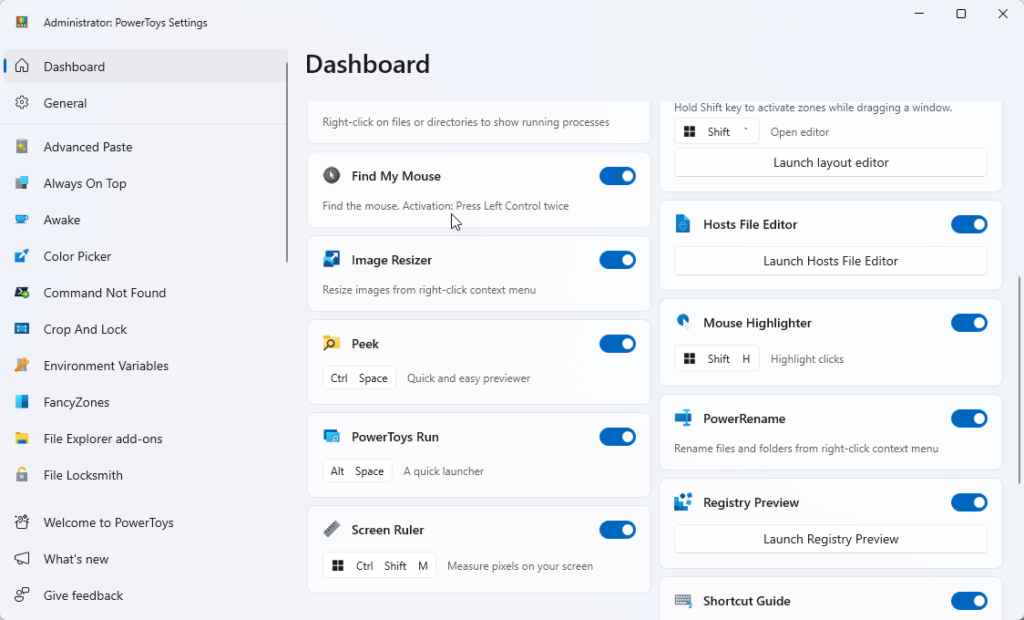Image resolution: width=1024 pixels, height=620 pixels.
Task: Click the sidebar navigation scrollbar
Action: 287,162
